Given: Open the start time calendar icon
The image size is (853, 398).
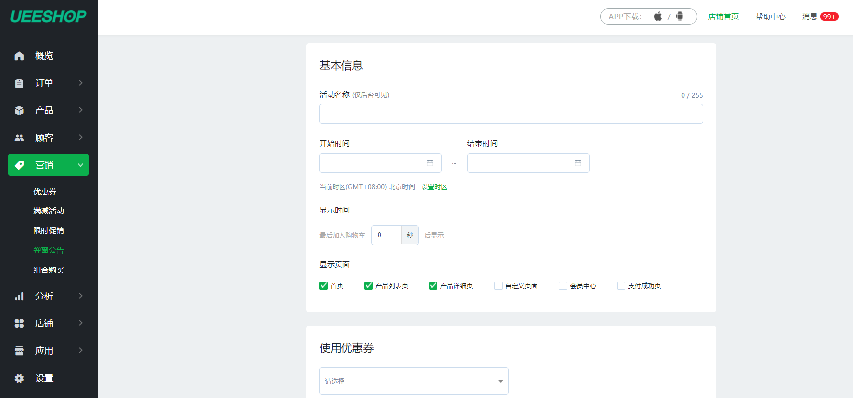Looking at the screenshot, I should (x=430, y=163).
